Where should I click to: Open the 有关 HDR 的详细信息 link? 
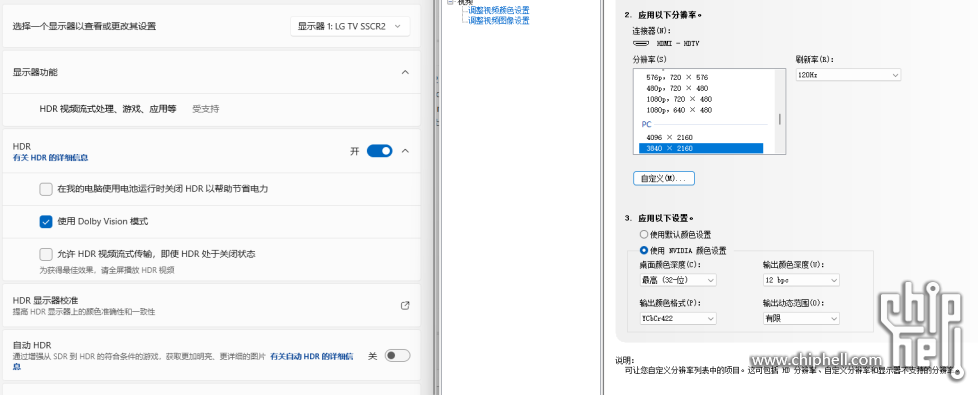tap(51, 158)
